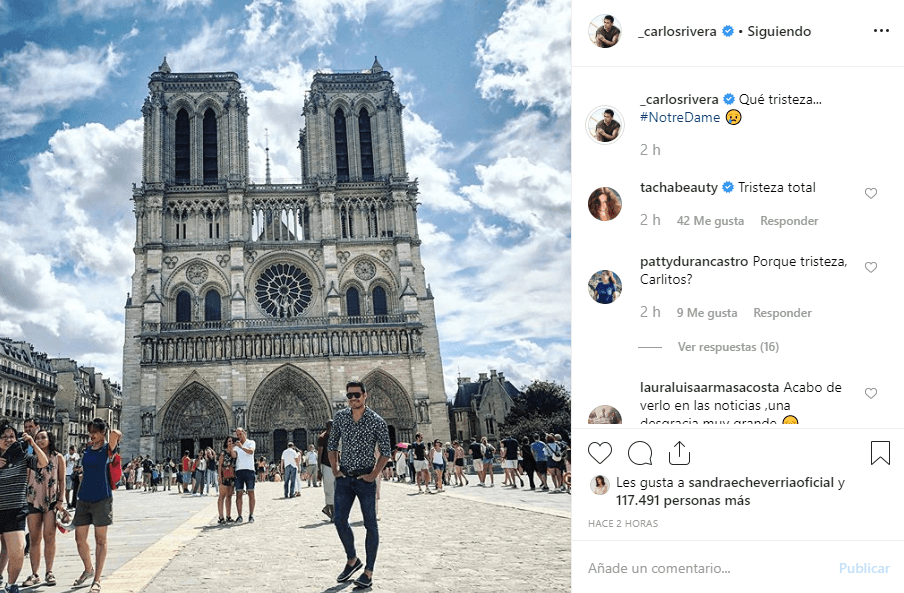Open comments with the speech bubble icon
This screenshot has height=593, width=904.
640,453
